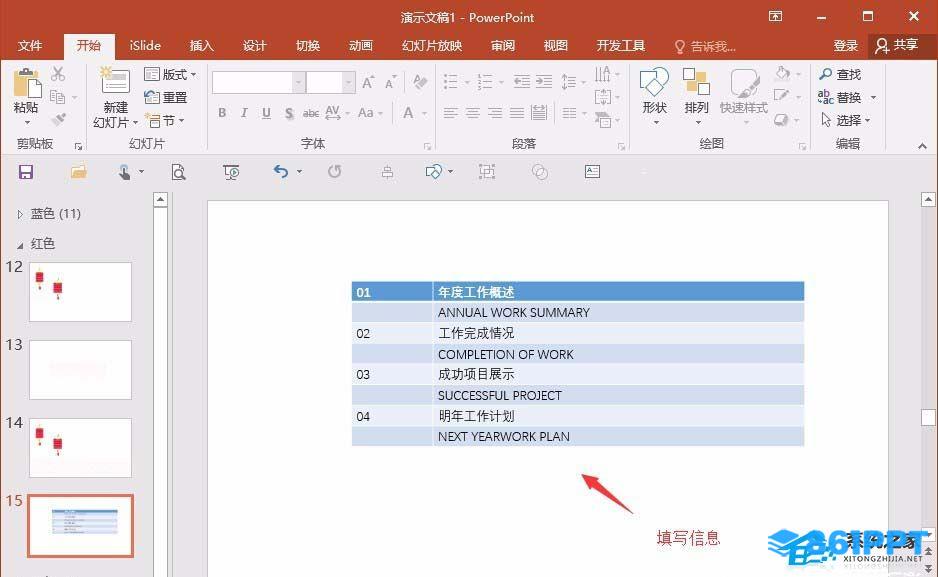Apply bullet list formatting
The image size is (938, 577).
click(x=450, y=82)
